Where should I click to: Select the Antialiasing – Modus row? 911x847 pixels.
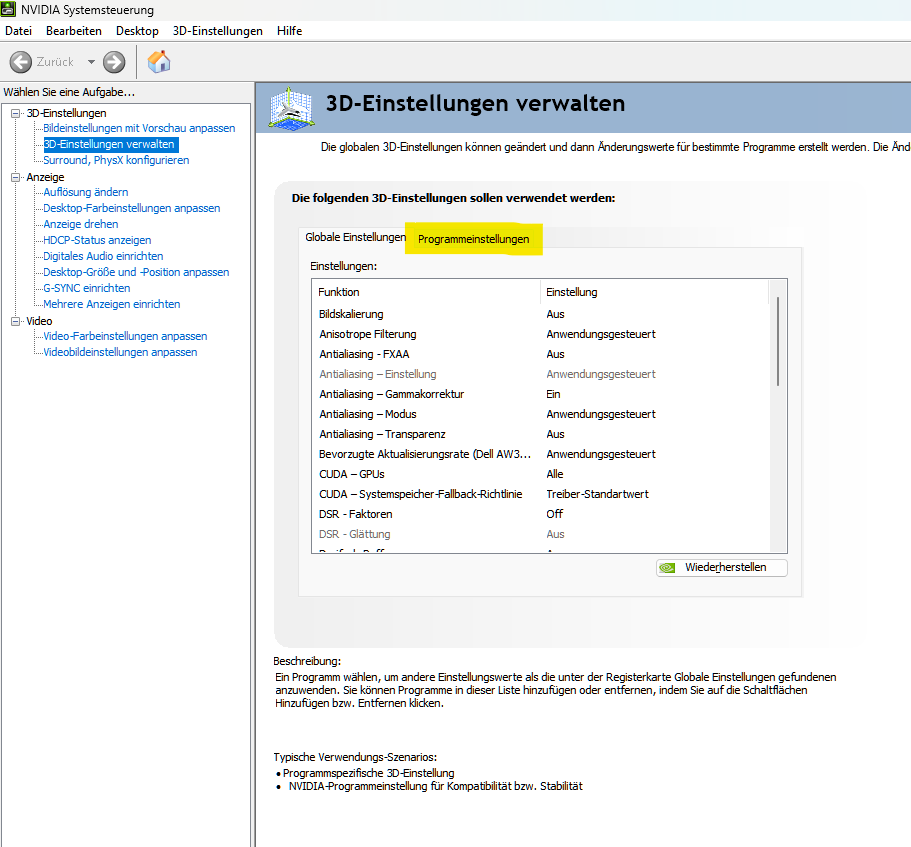point(540,414)
